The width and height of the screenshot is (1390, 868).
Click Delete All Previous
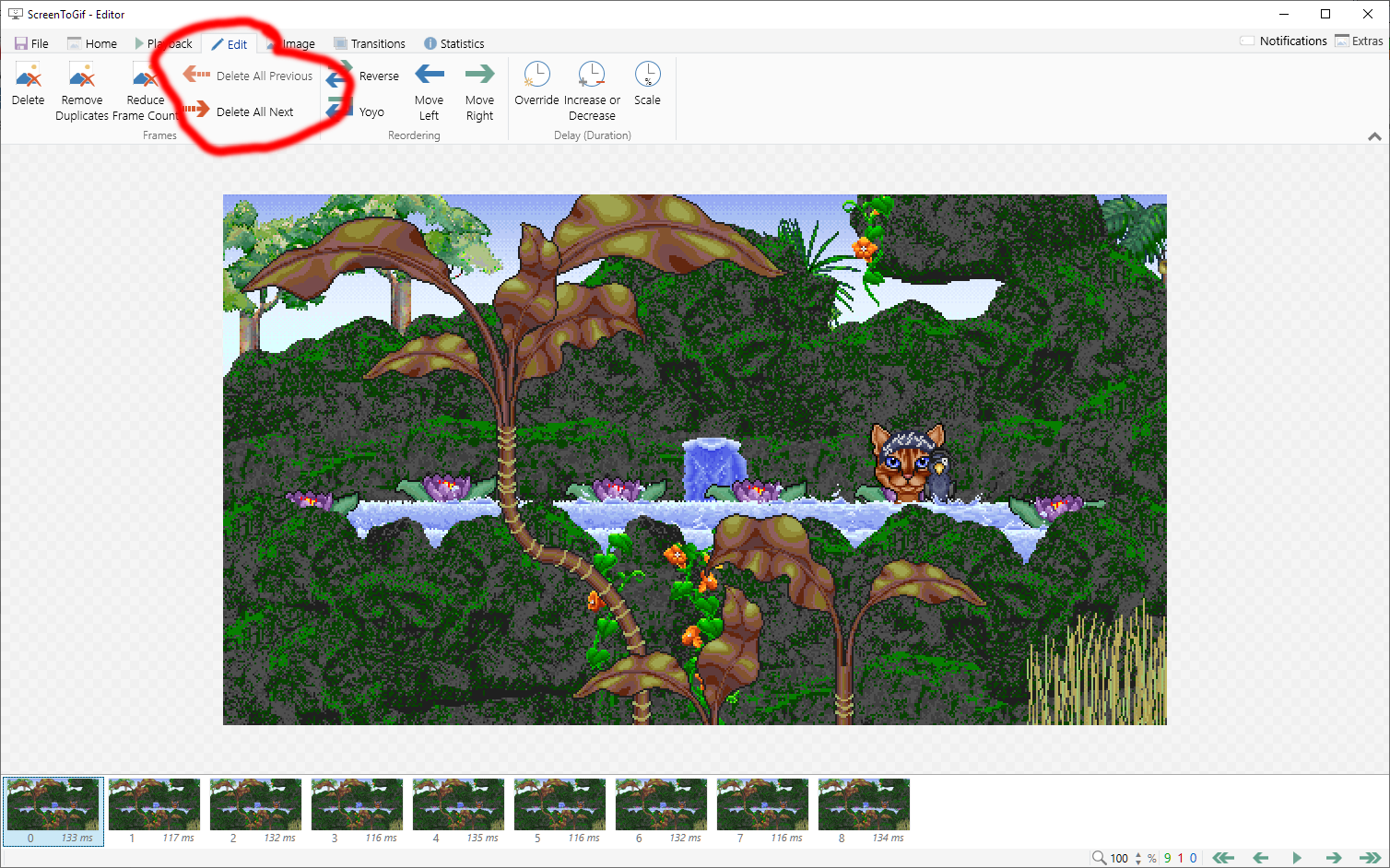pyautogui.click(x=248, y=76)
